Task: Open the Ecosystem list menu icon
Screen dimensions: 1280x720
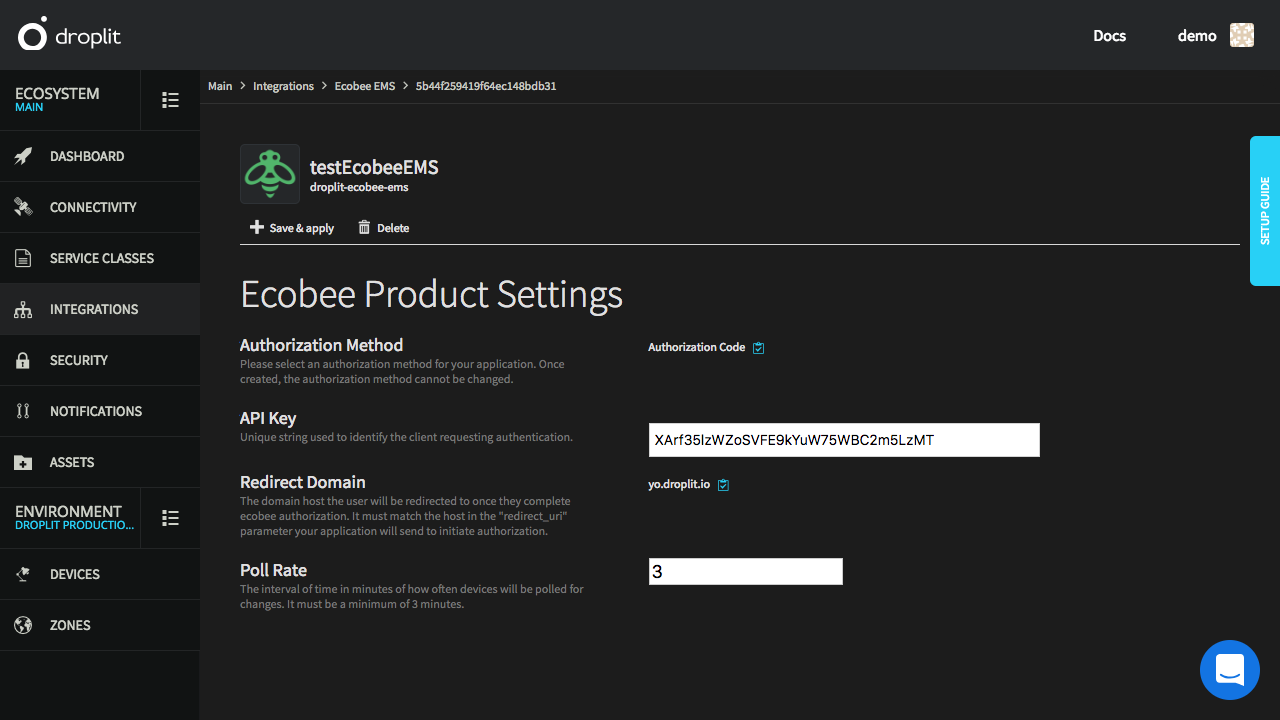Action: (171, 100)
